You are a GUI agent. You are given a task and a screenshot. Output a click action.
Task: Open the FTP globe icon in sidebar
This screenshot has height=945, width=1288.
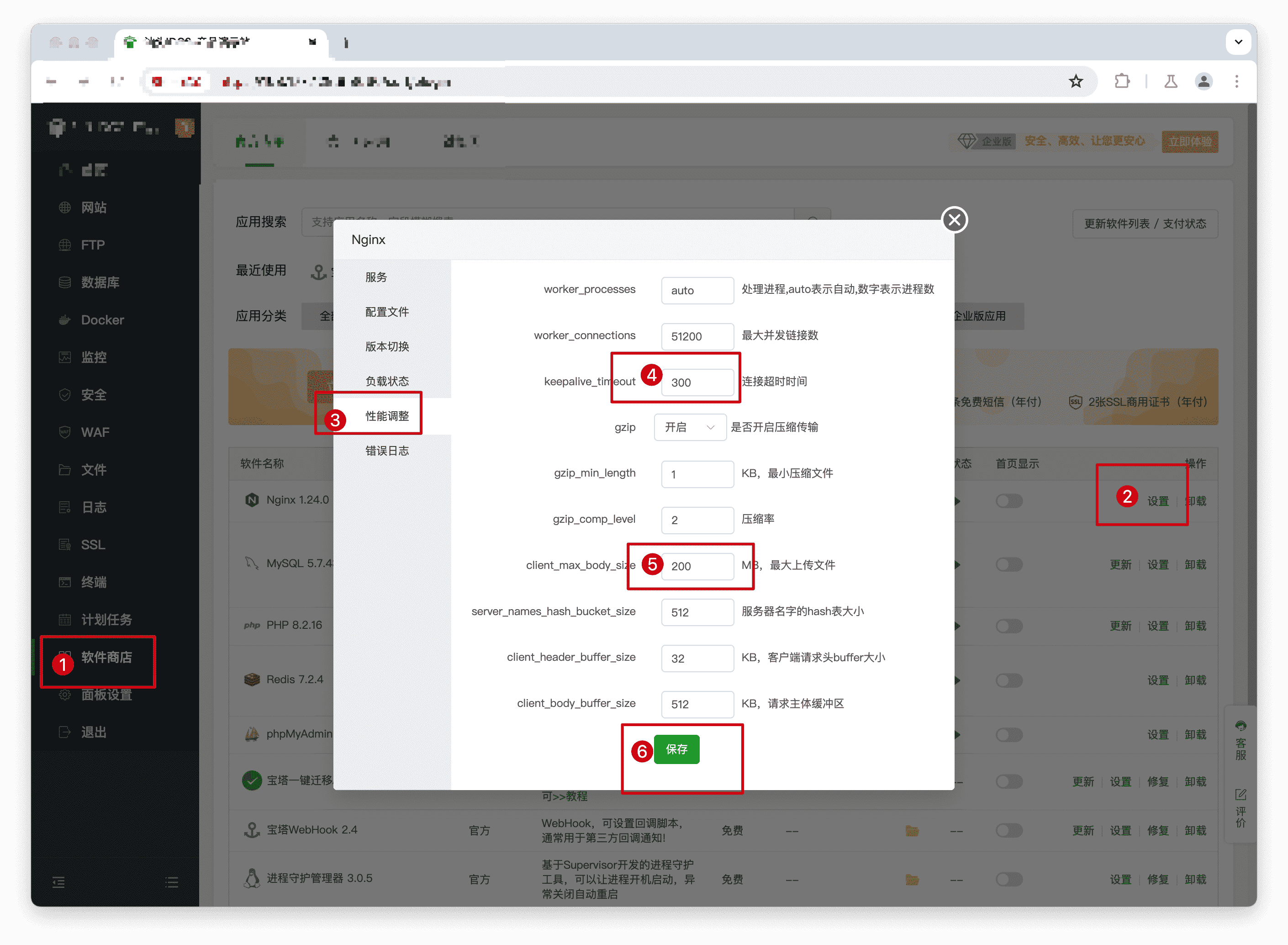click(x=64, y=245)
